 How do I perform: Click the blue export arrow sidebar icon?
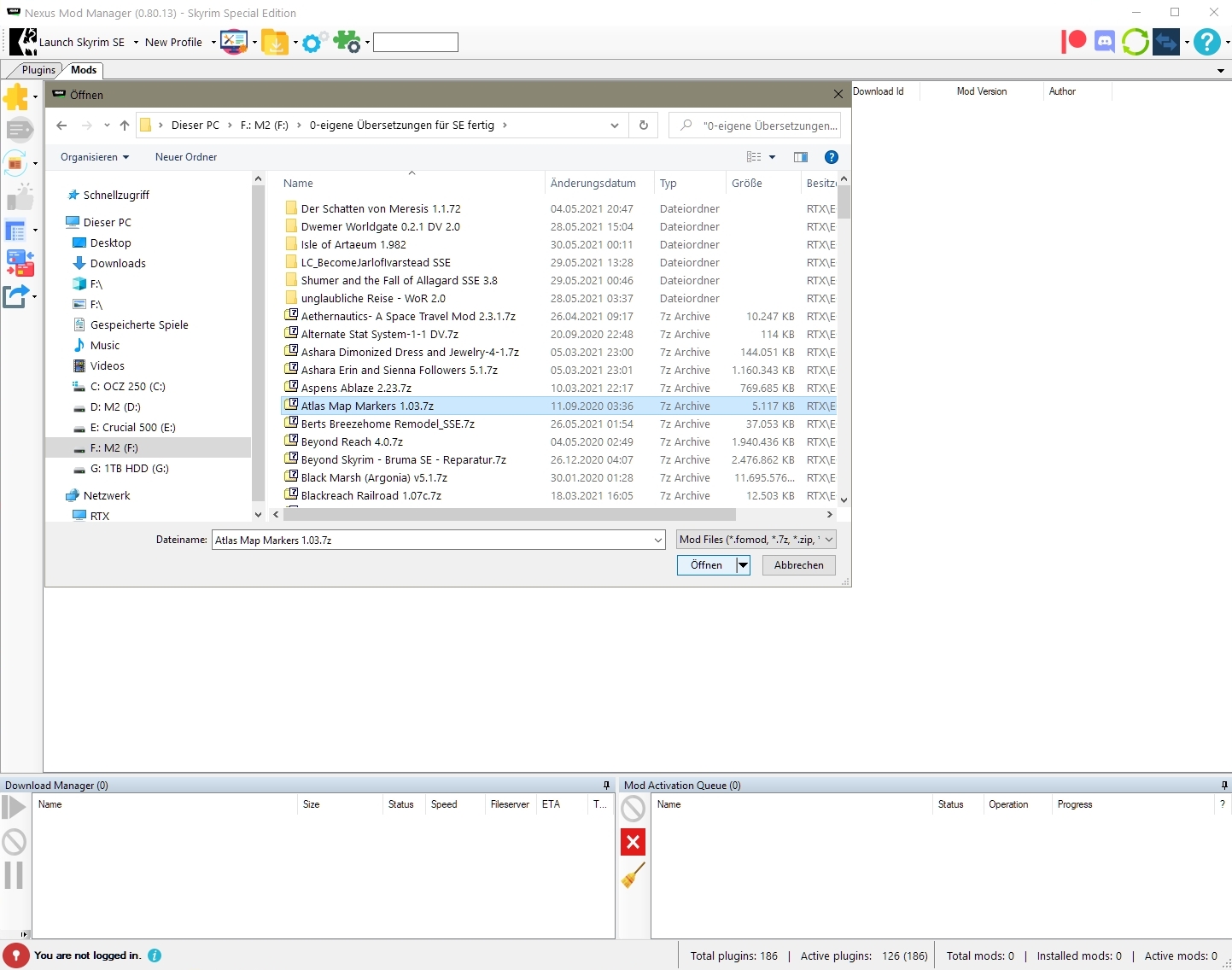pyautogui.click(x=15, y=296)
